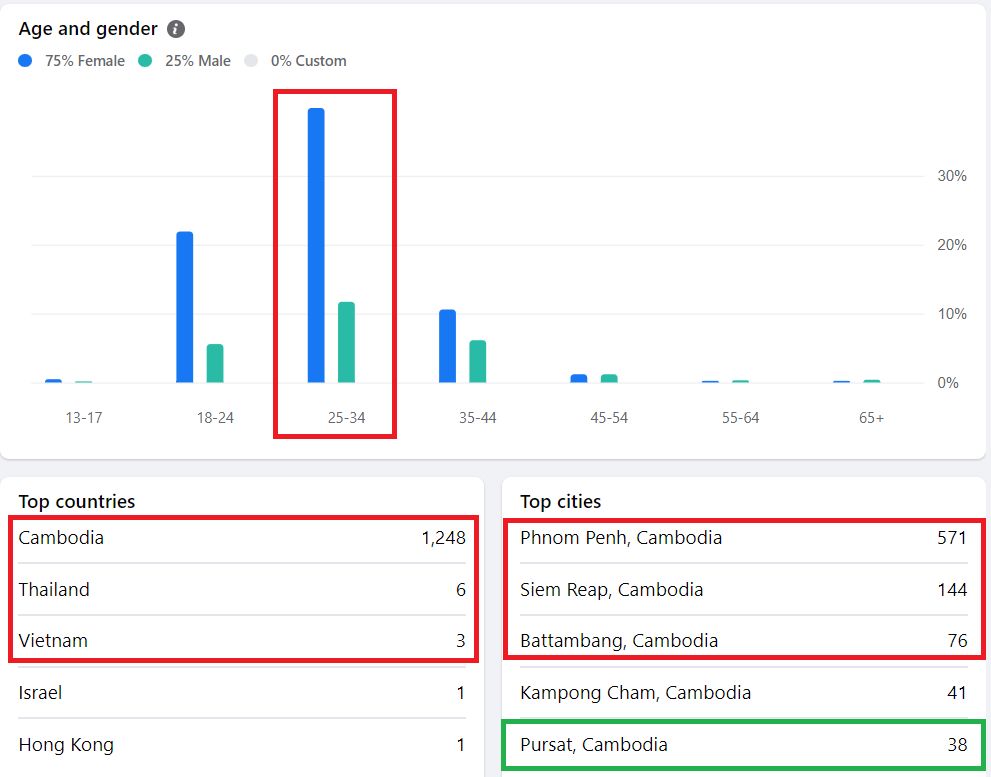The image size is (991, 777).
Task: Click the '76' value for Battambang
Action: [958, 641]
